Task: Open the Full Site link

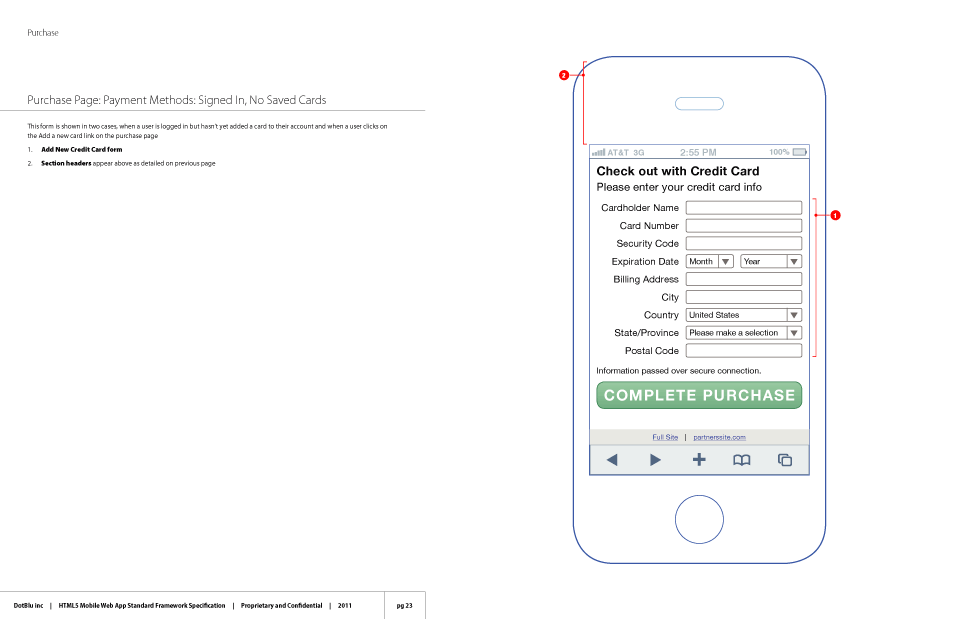Action: [x=665, y=437]
